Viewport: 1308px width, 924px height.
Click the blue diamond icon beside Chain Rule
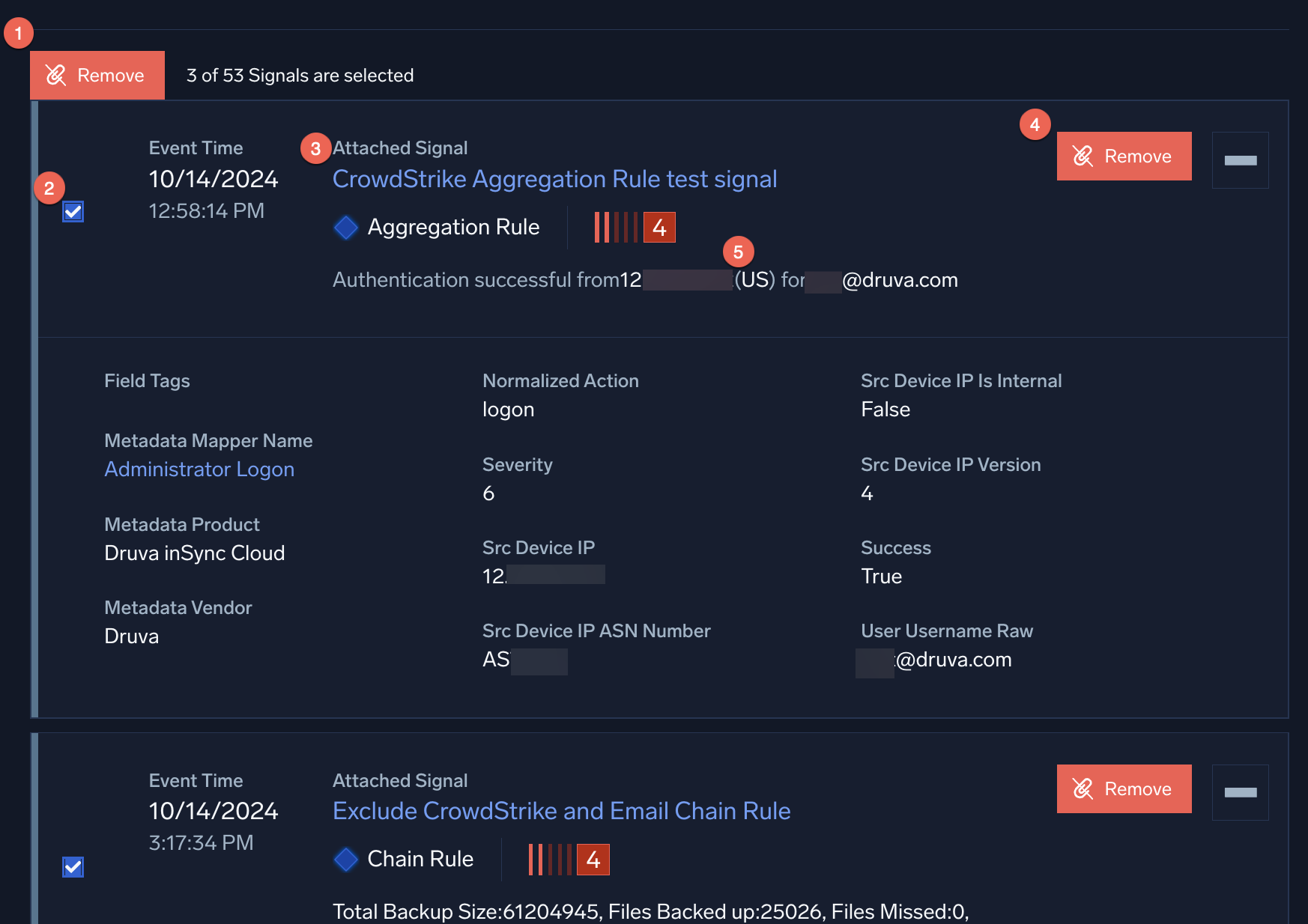[x=346, y=859]
